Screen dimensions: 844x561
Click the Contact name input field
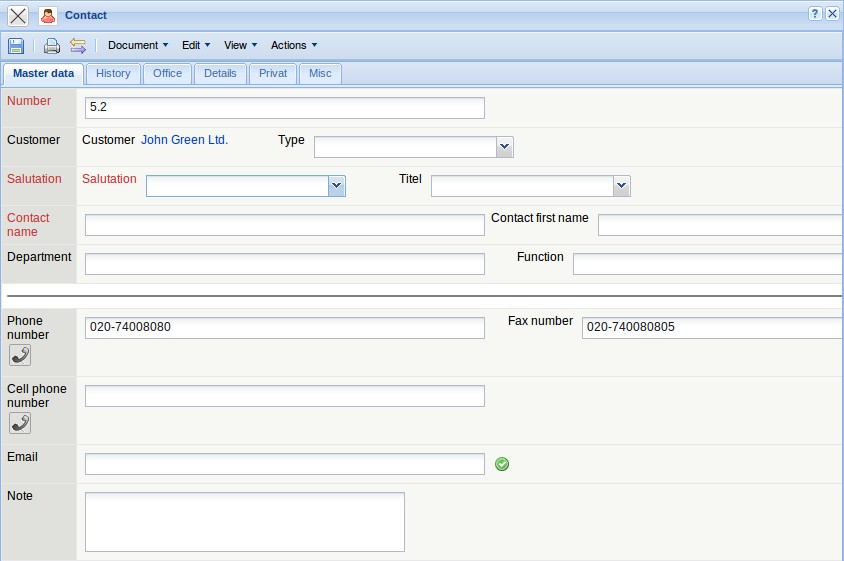click(x=284, y=225)
